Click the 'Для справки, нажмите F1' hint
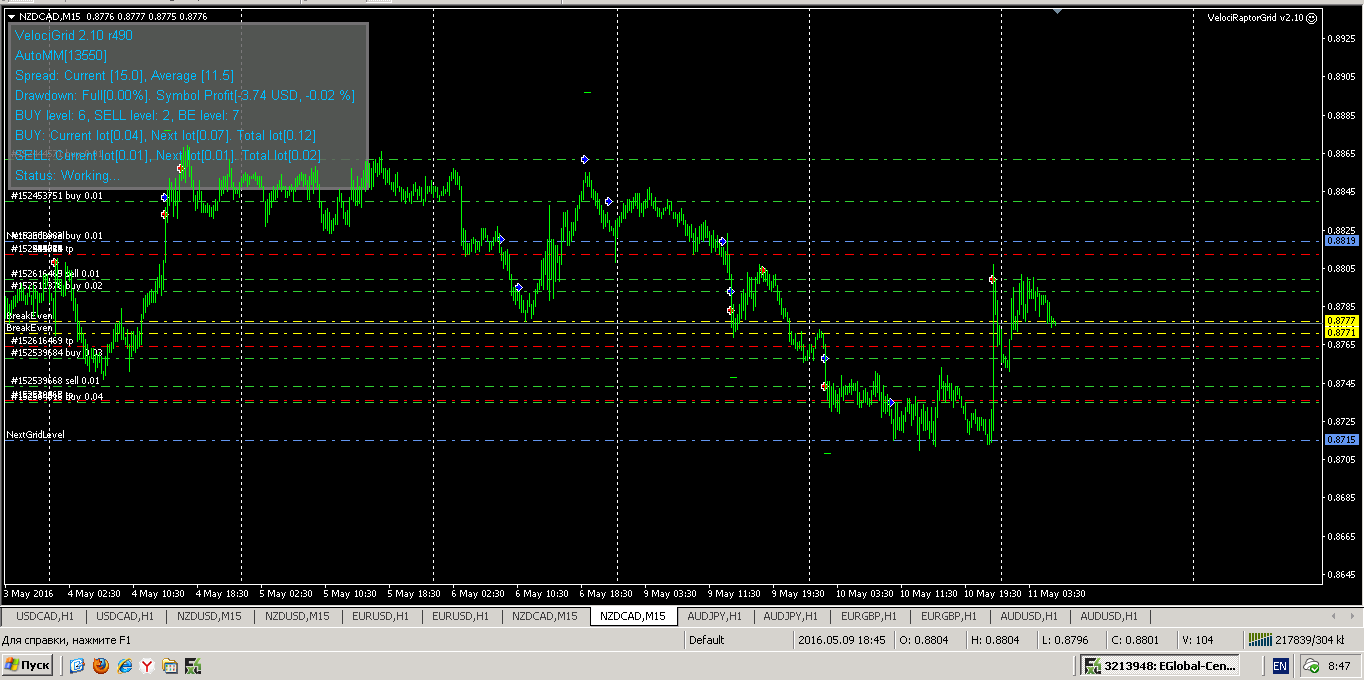Viewport: 1364px width, 680px height. (66, 640)
